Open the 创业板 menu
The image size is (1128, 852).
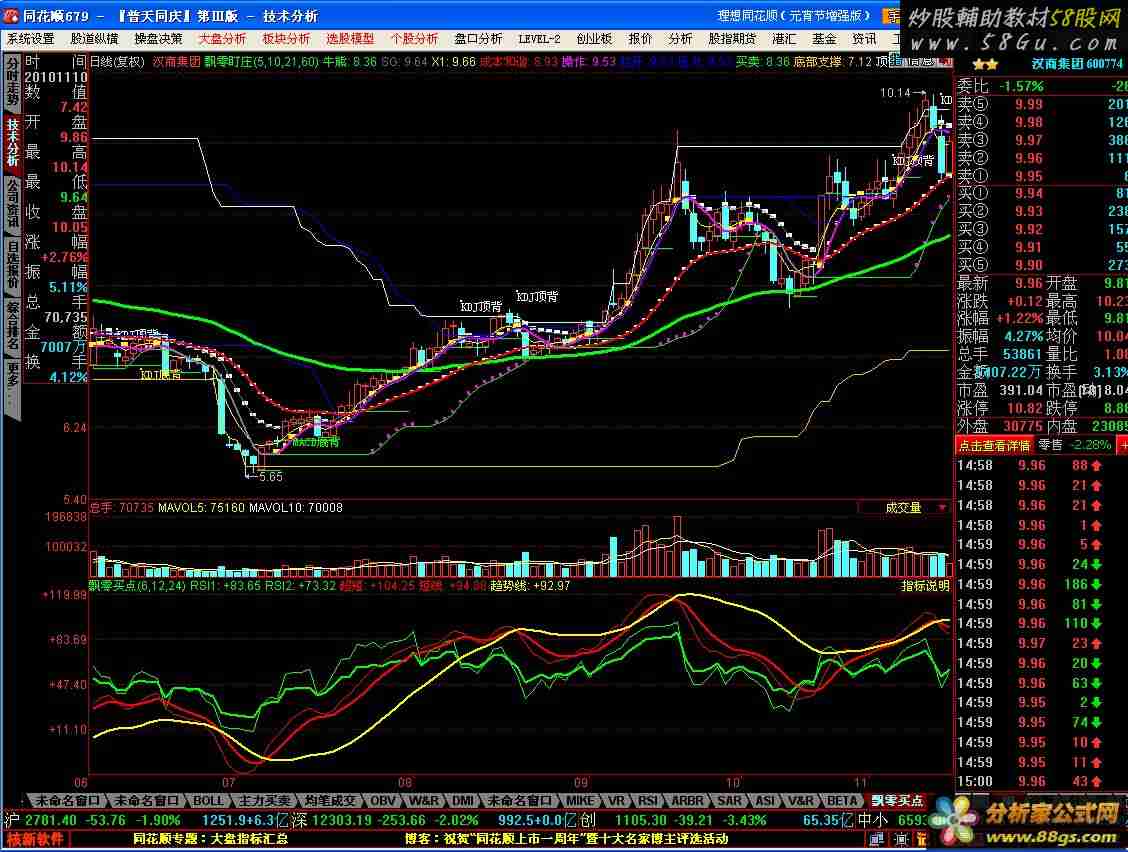pos(594,39)
